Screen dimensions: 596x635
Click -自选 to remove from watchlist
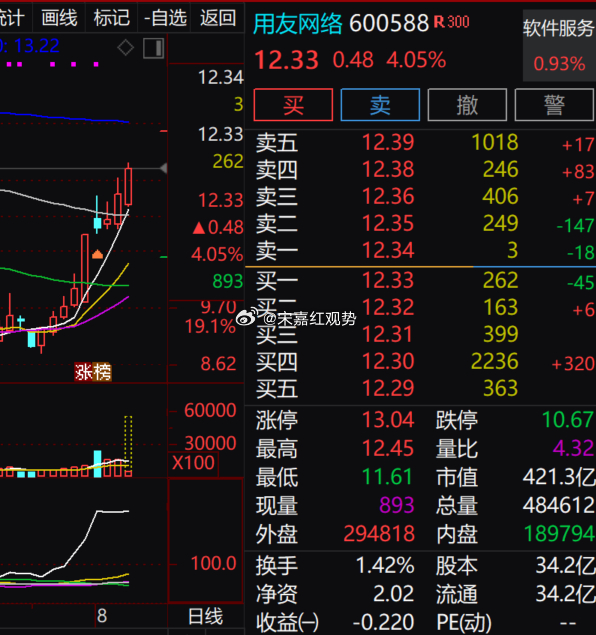click(165, 18)
